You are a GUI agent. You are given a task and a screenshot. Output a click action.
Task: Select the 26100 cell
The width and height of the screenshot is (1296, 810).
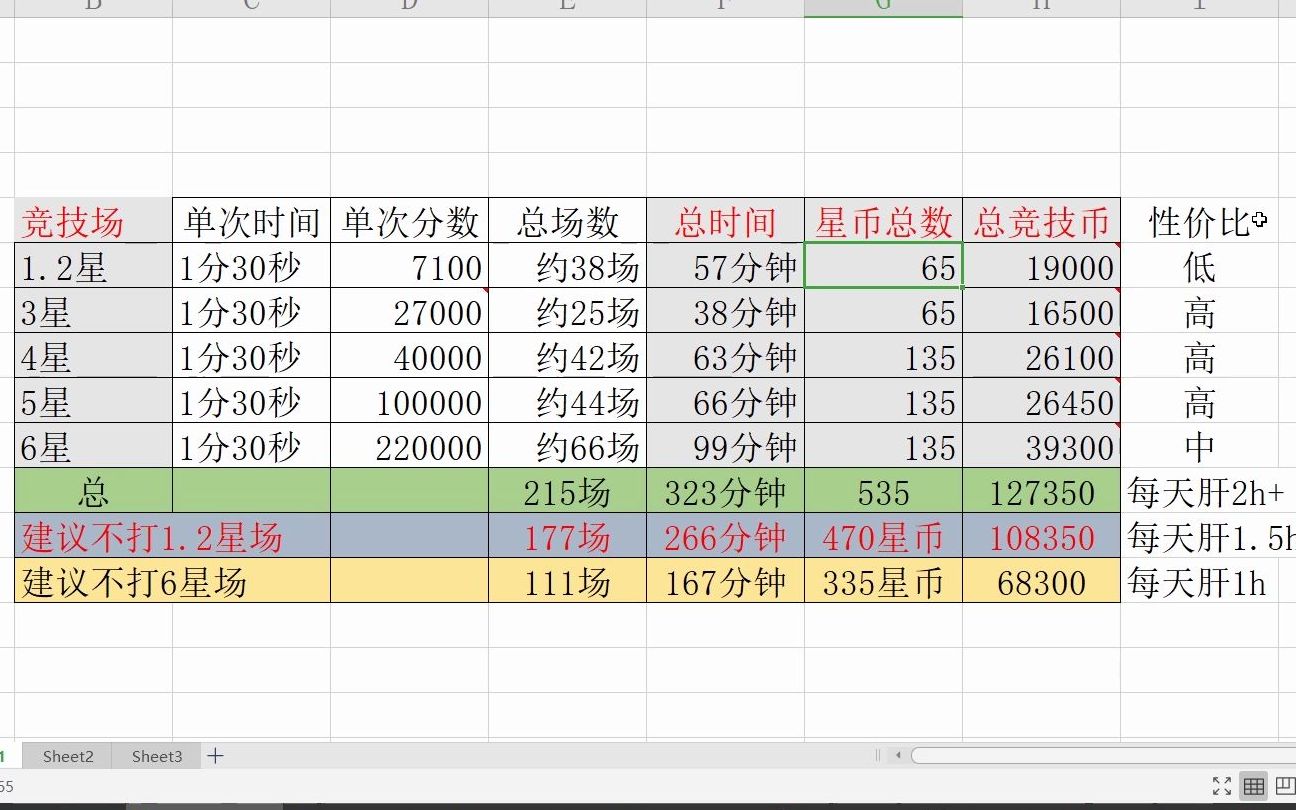[1041, 356]
